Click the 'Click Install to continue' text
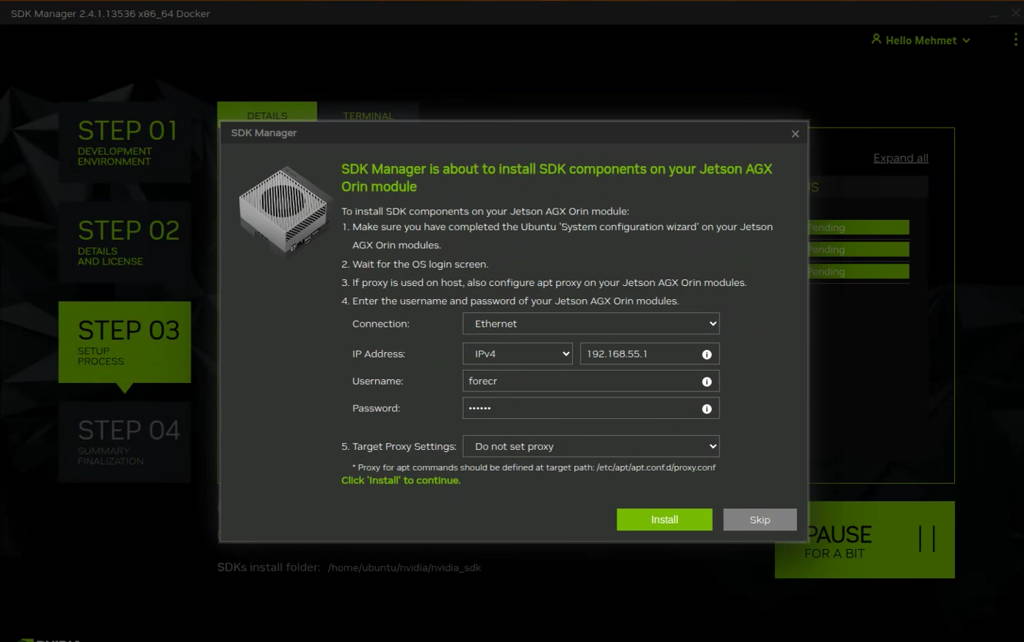Viewport: 1024px width, 642px height. [400, 480]
